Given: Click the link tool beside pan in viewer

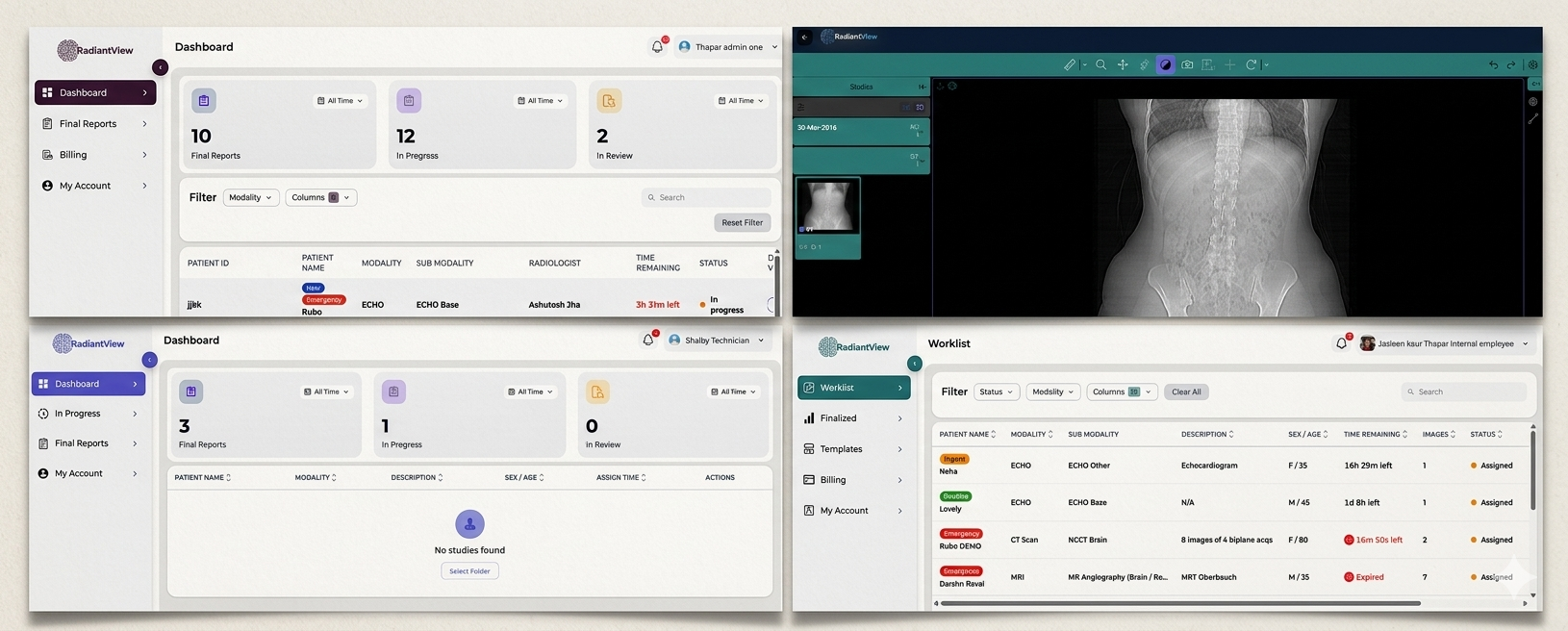Looking at the screenshot, I should pyautogui.click(x=1144, y=64).
